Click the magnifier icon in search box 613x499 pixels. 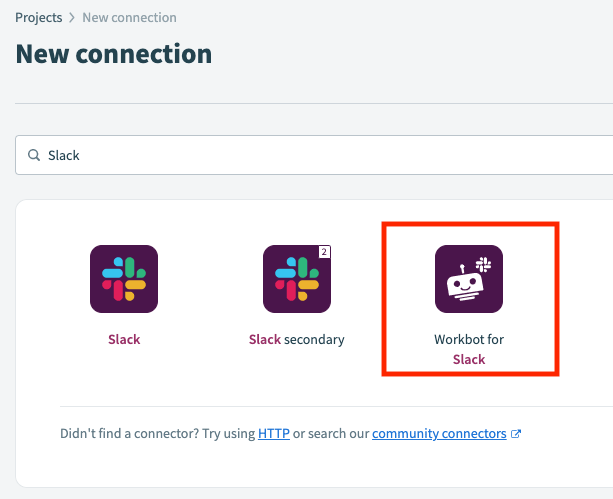click(x=34, y=155)
